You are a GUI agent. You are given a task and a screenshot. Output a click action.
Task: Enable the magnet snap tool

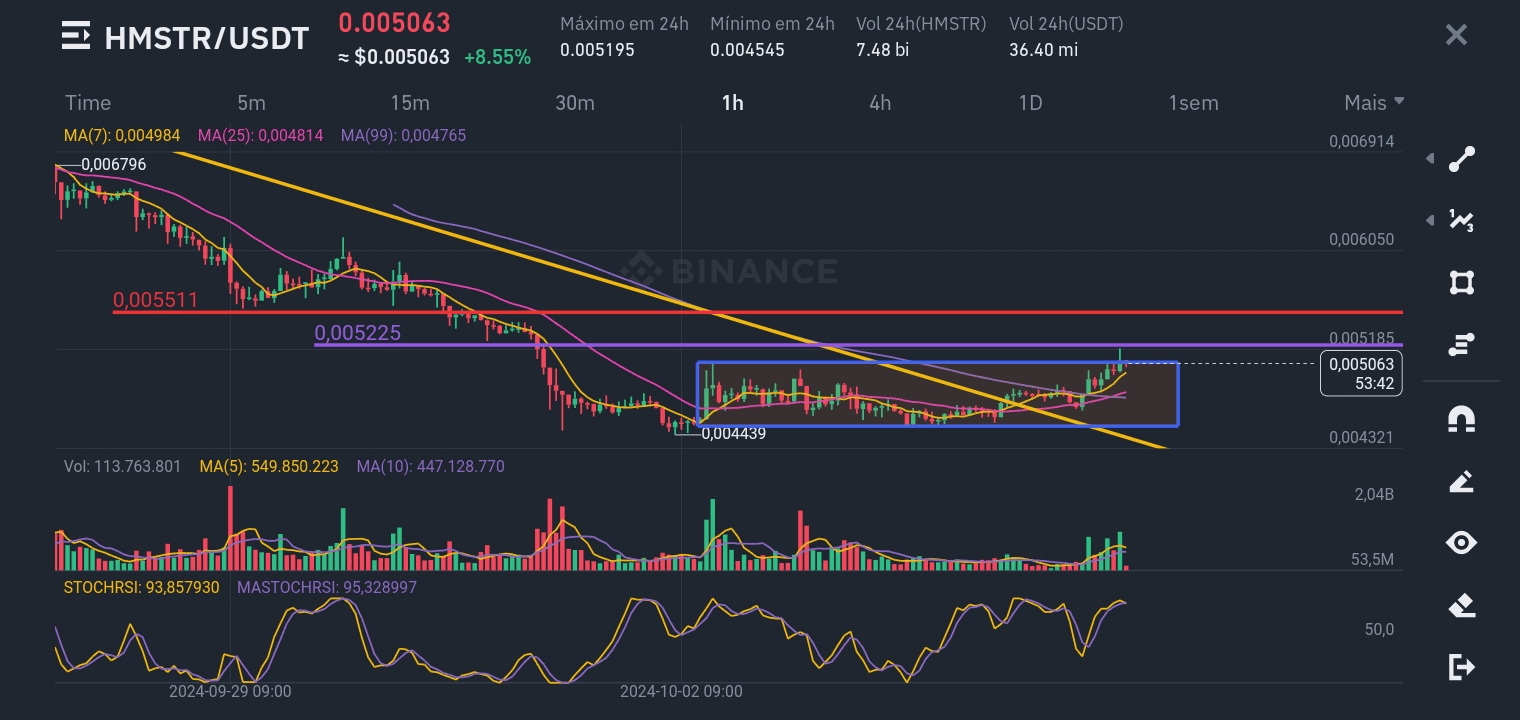tap(1461, 418)
